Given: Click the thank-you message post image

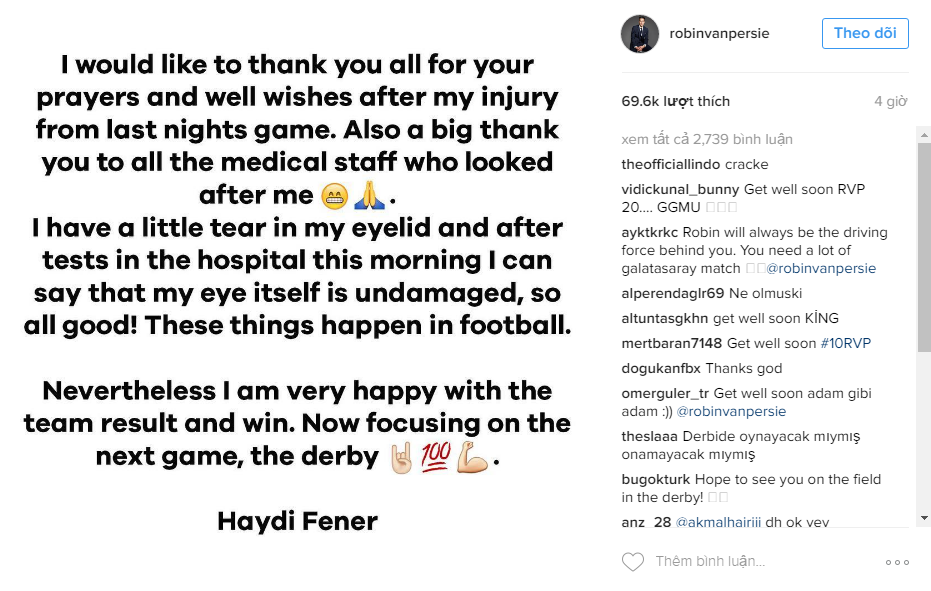Looking at the screenshot, I should pos(297,295).
